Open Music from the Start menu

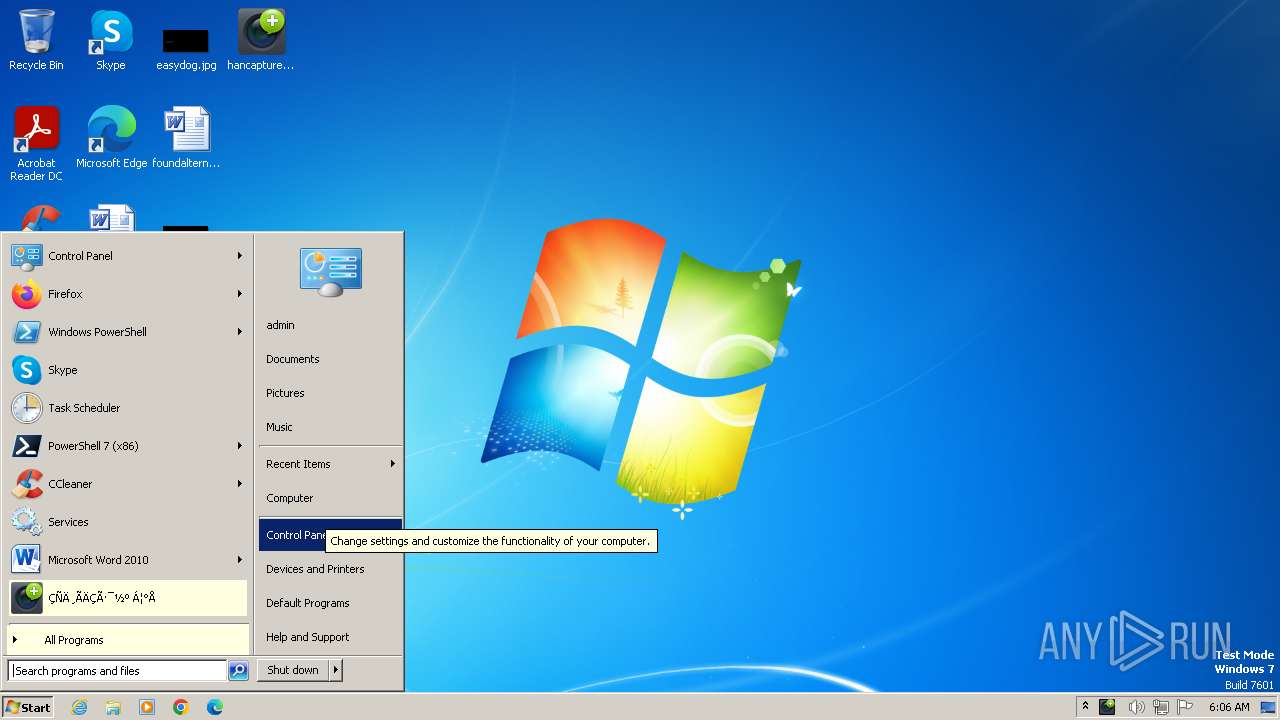pyautogui.click(x=330, y=427)
